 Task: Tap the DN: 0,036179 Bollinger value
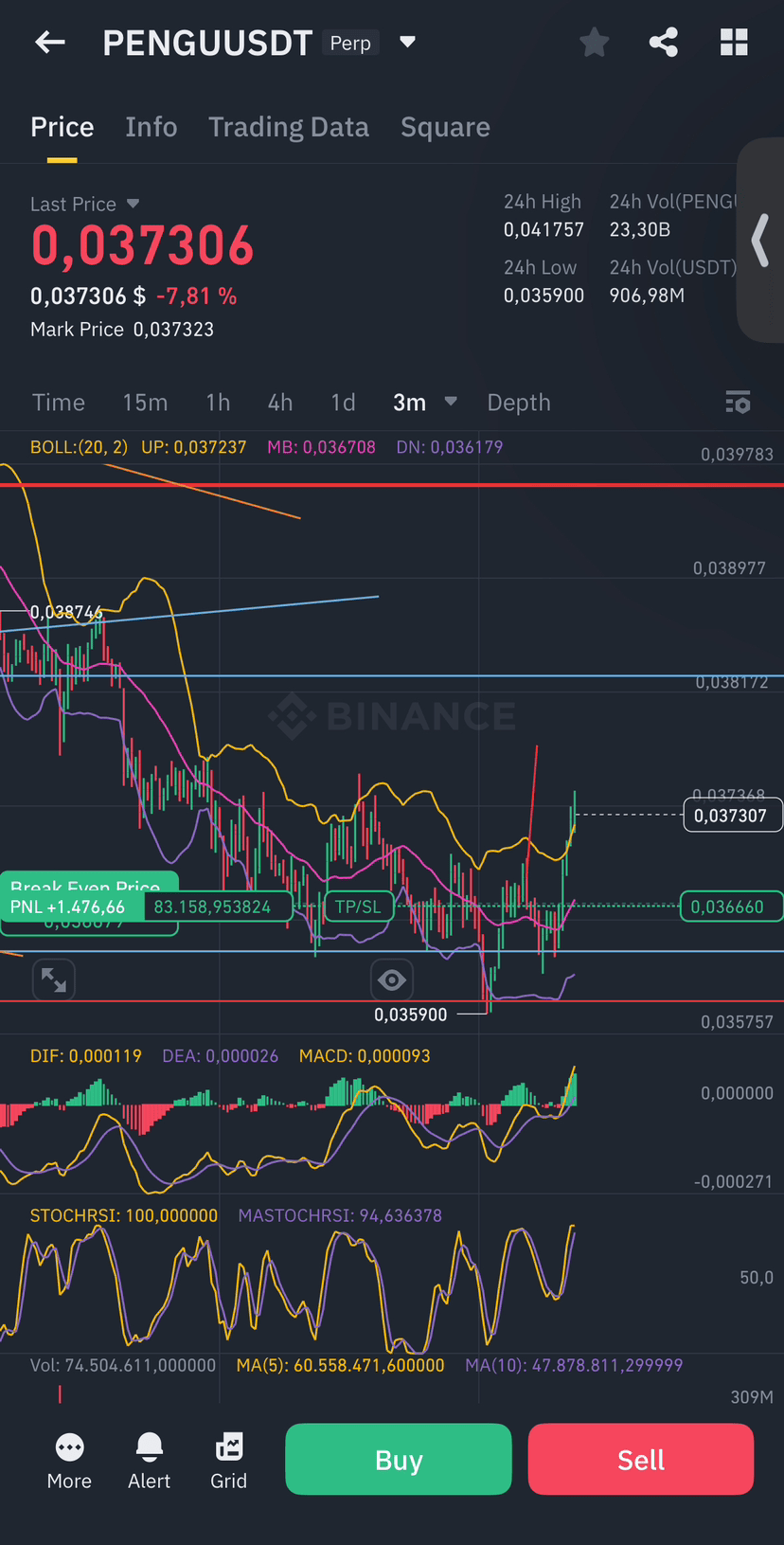pyautogui.click(x=450, y=447)
